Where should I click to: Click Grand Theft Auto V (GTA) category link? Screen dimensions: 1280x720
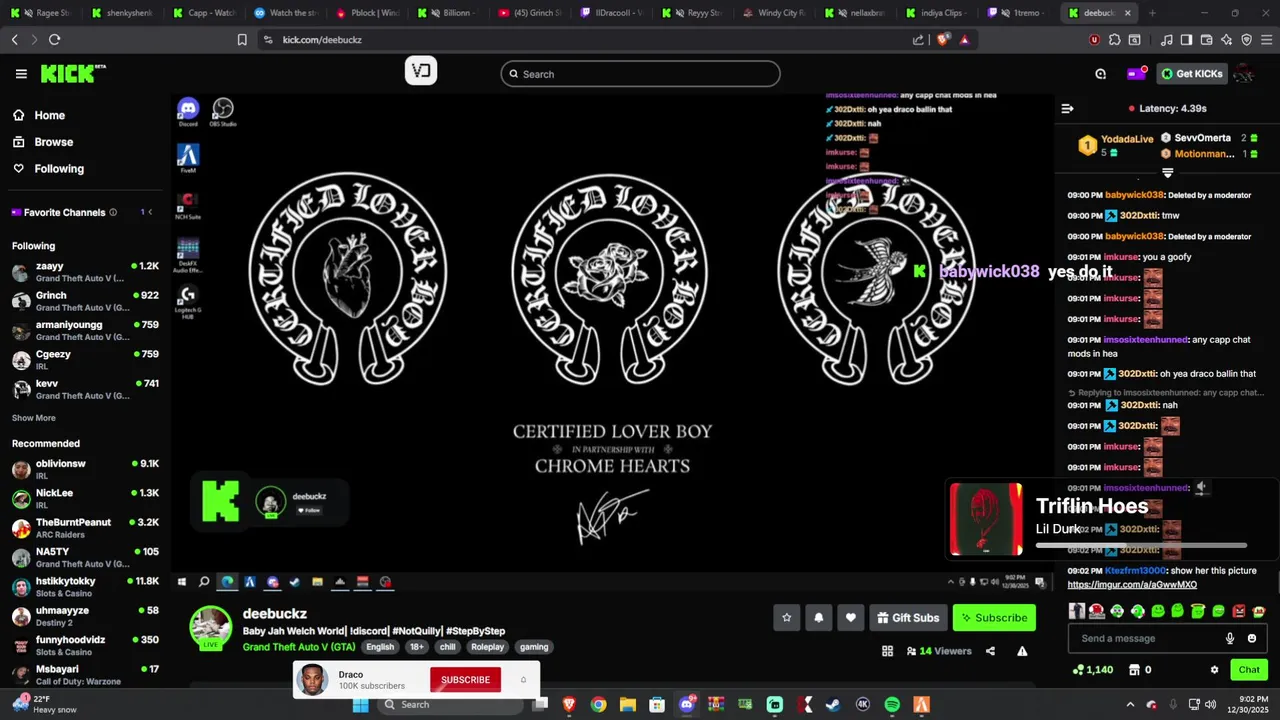[299, 647]
